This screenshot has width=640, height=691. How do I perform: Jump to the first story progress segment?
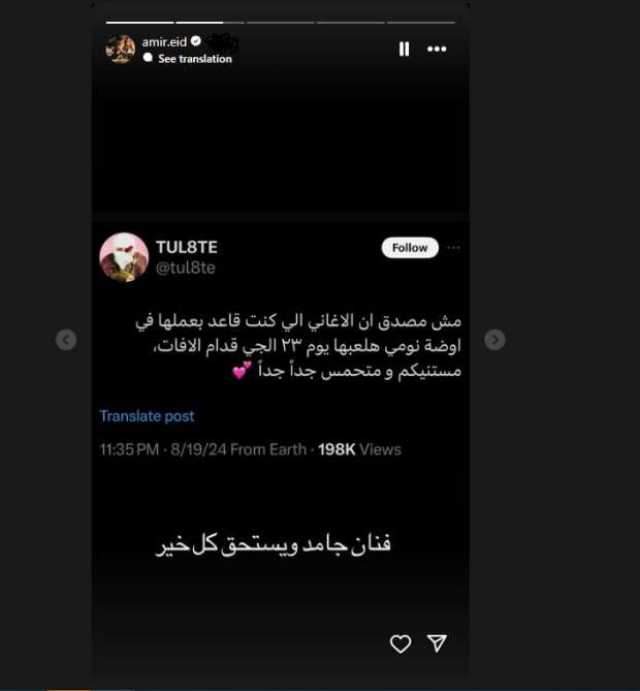coord(140,22)
